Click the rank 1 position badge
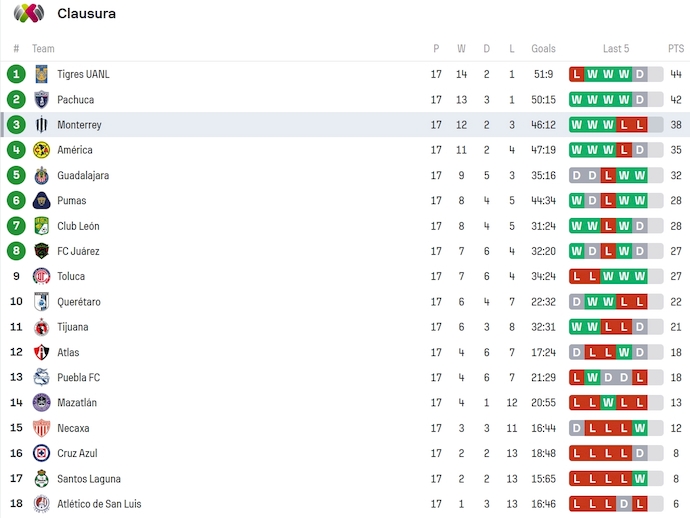Viewport: 690px width, 518px height. coord(16,74)
